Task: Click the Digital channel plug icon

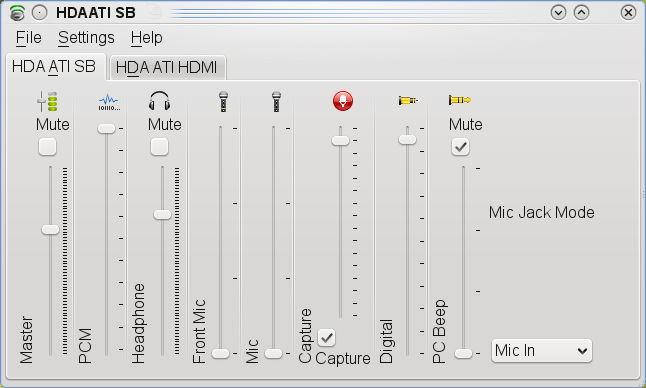Action: pyautogui.click(x=408, y=100)
